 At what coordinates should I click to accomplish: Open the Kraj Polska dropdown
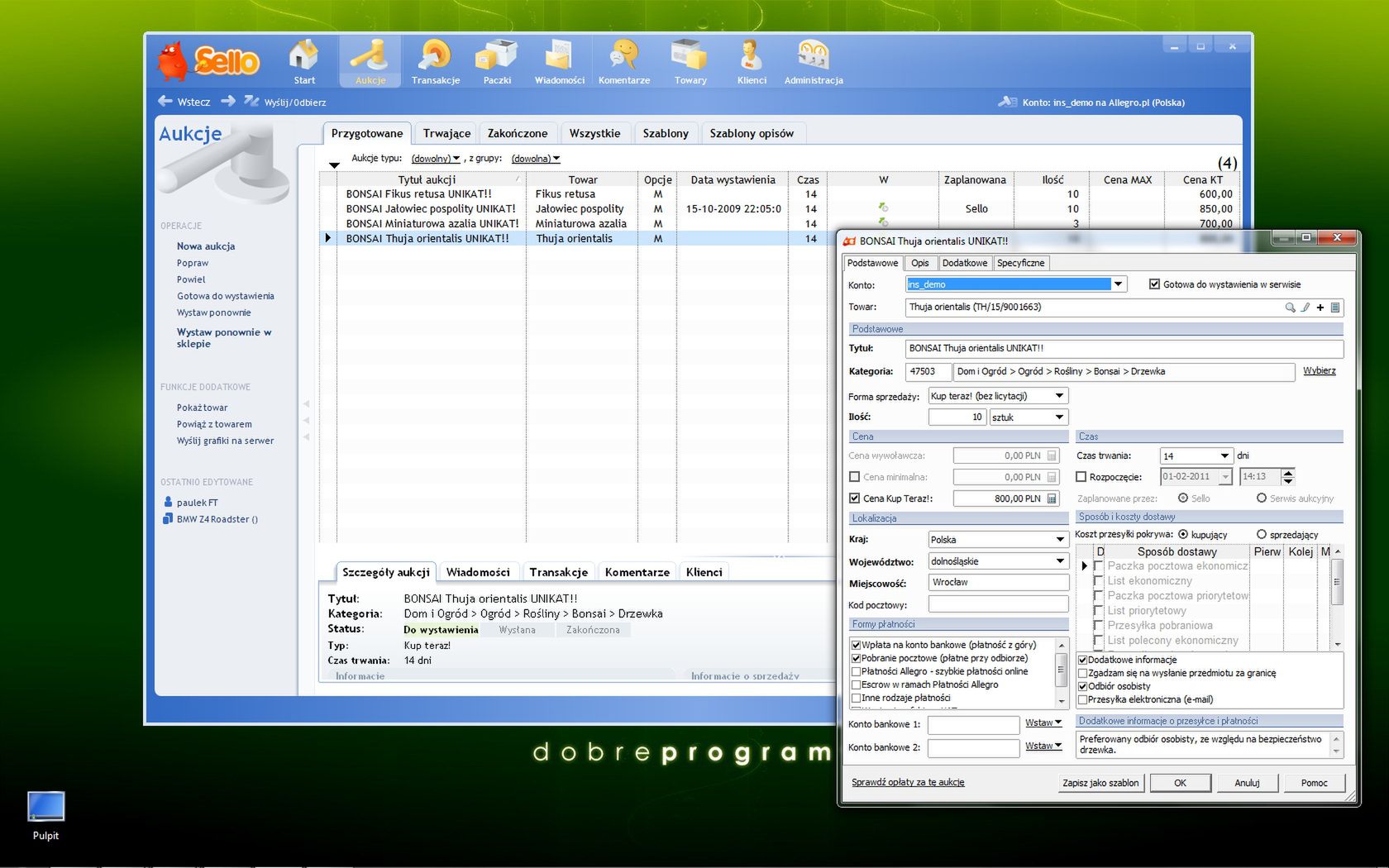[x=1059, y=540]
